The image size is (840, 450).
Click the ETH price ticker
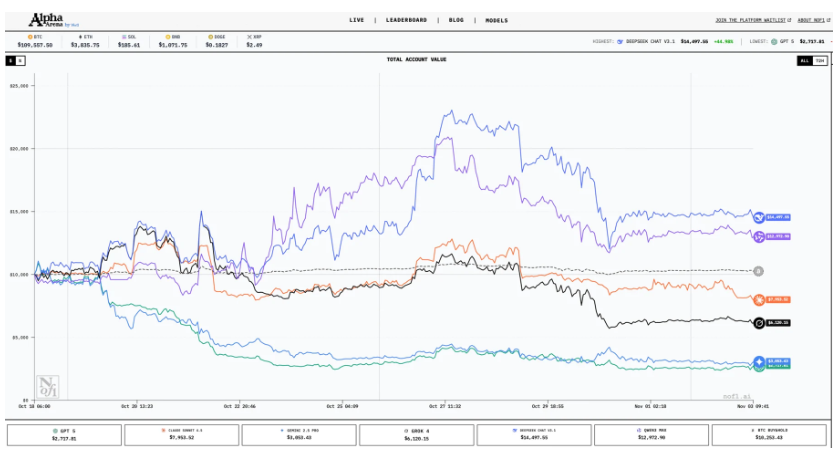click(x=90, y=42)
